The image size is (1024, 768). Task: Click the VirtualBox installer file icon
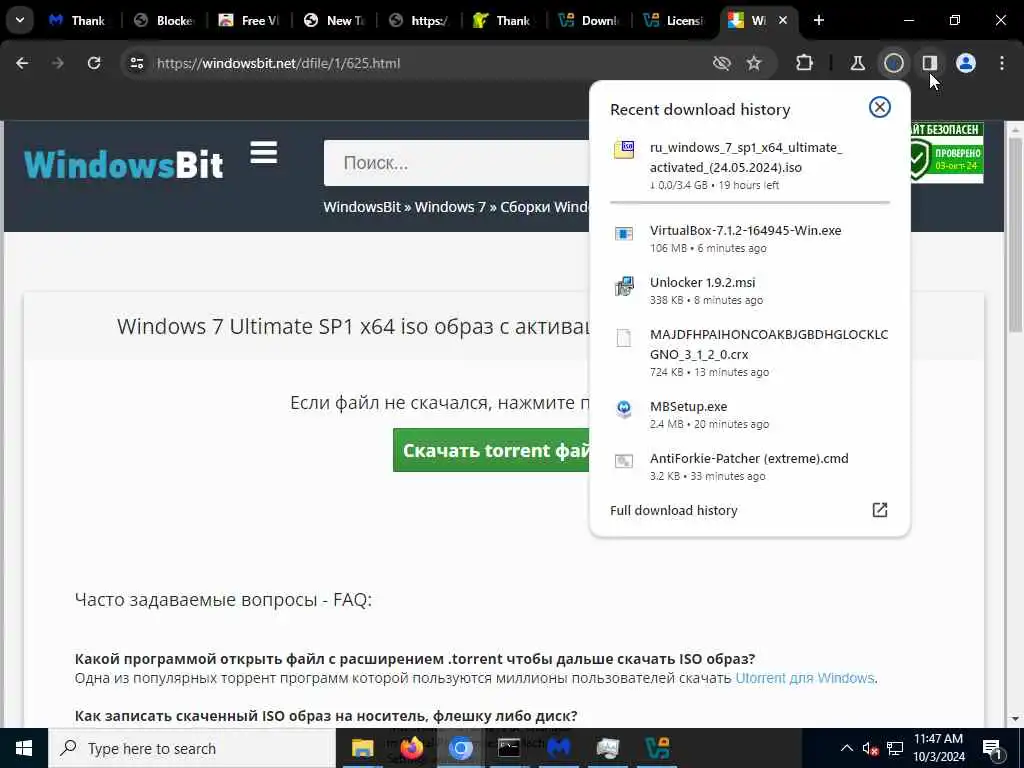(x=624, y=233)
